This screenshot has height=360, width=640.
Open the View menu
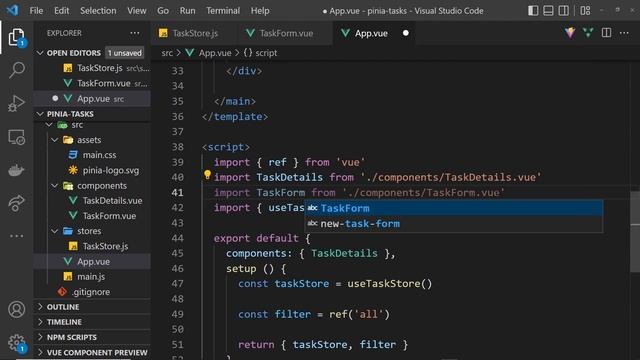click(137, 11)
